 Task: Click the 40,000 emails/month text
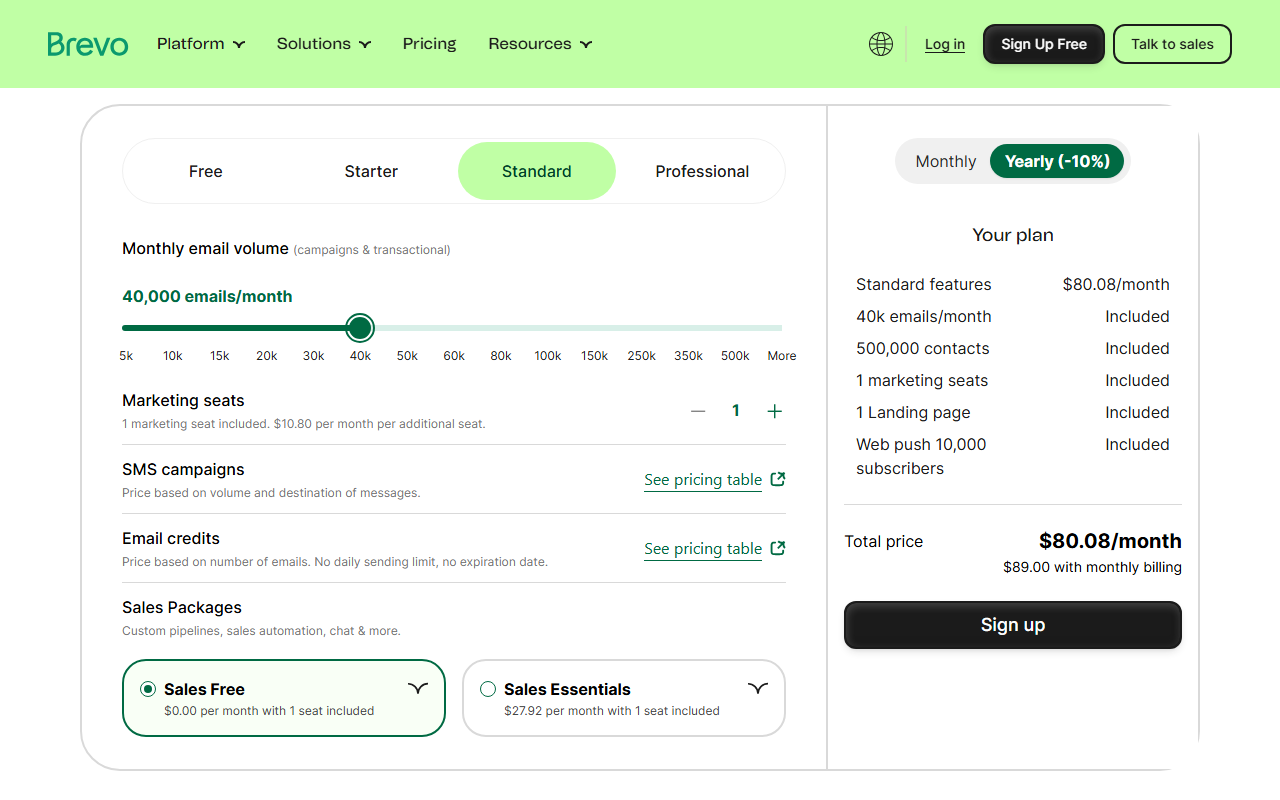coord(207,296)
